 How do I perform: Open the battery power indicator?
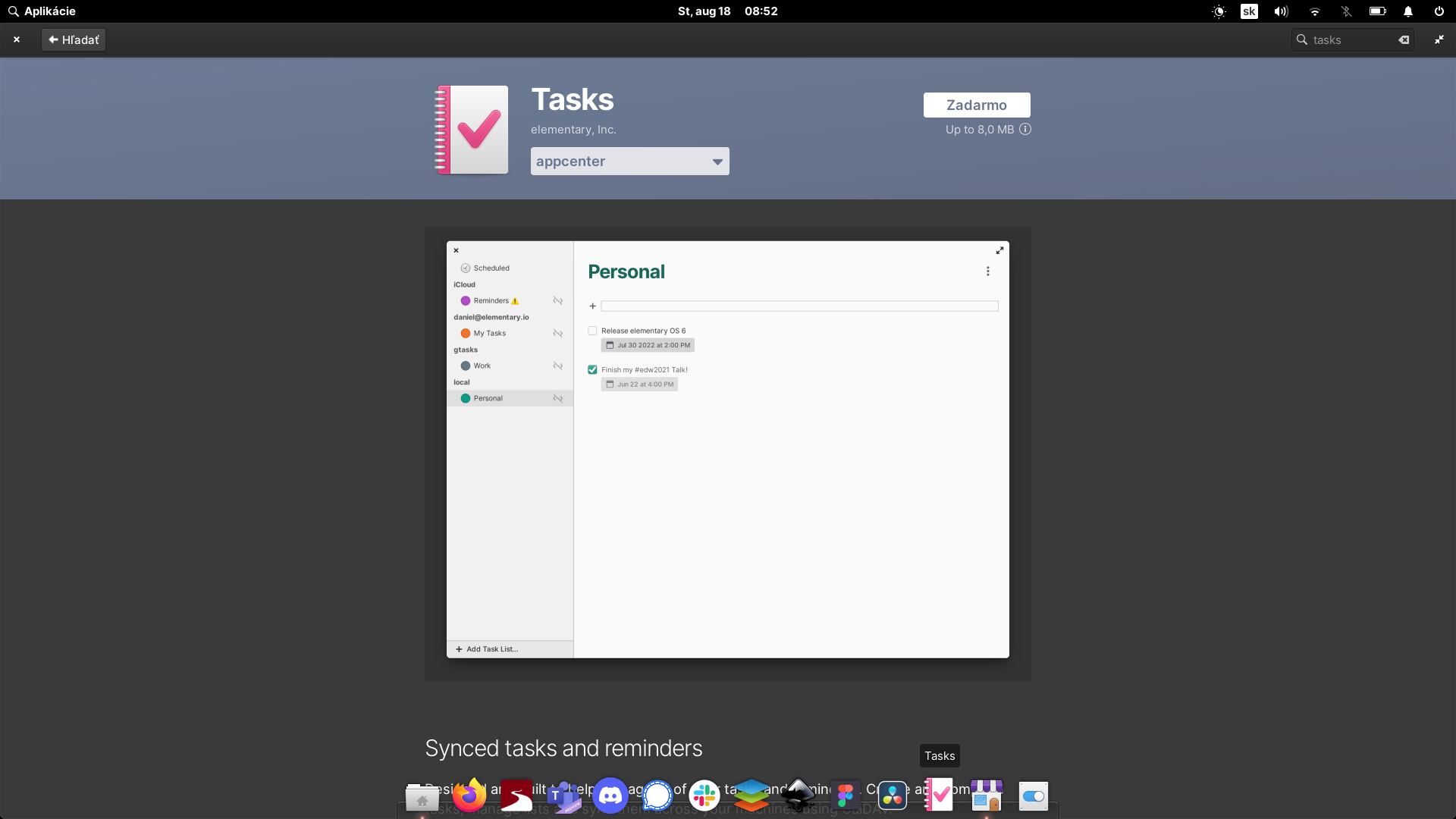1377,11
